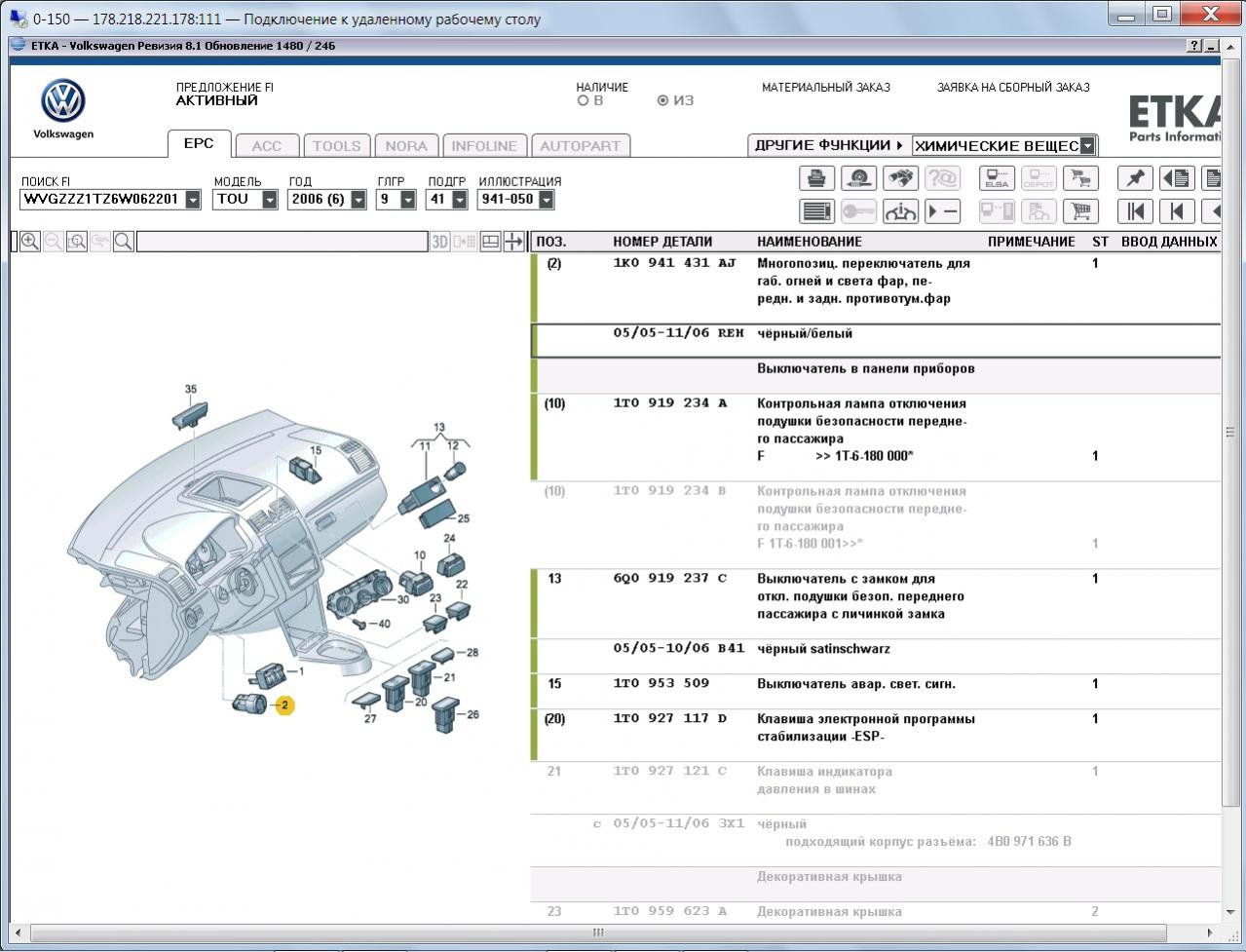
Task: Select part number 1T0 953 509
Action: (x=661, y=684)
